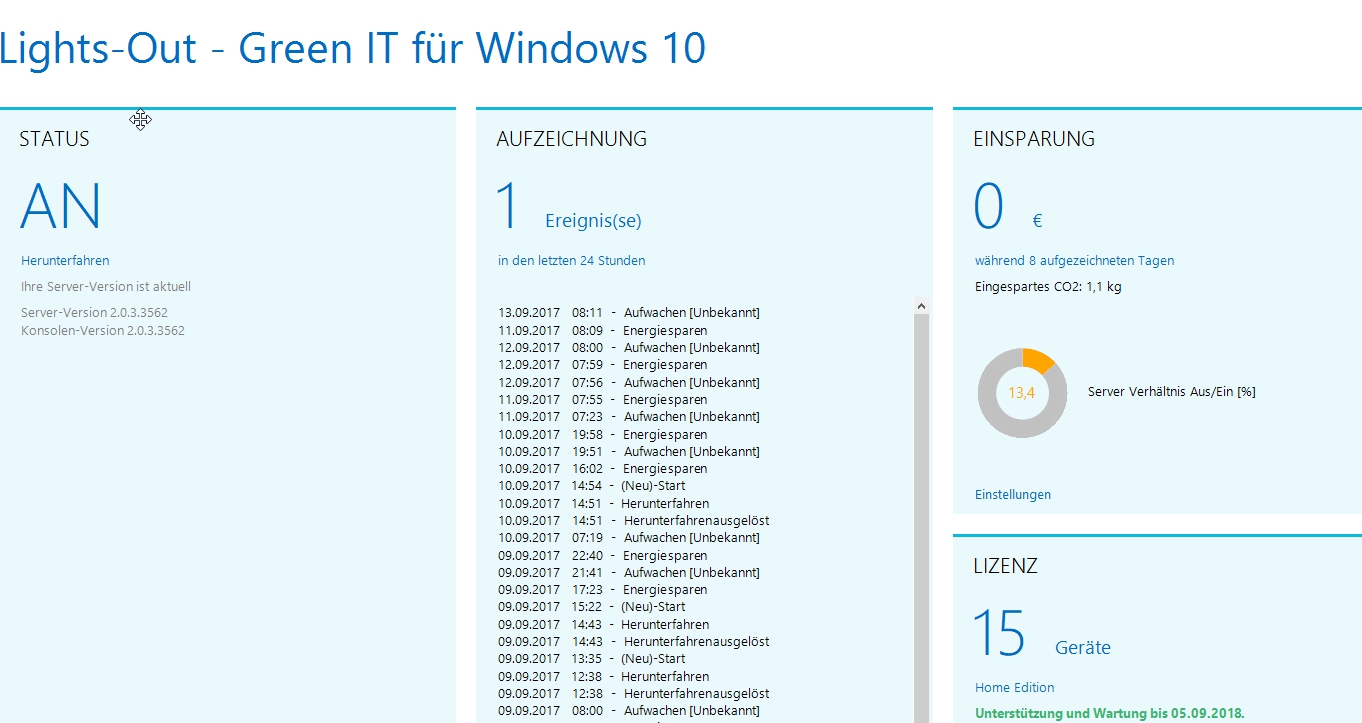1362x723 pixels.
Task: Select log entry 10.09.2017 07:19 Aufwachen
Action: [629, 538]
